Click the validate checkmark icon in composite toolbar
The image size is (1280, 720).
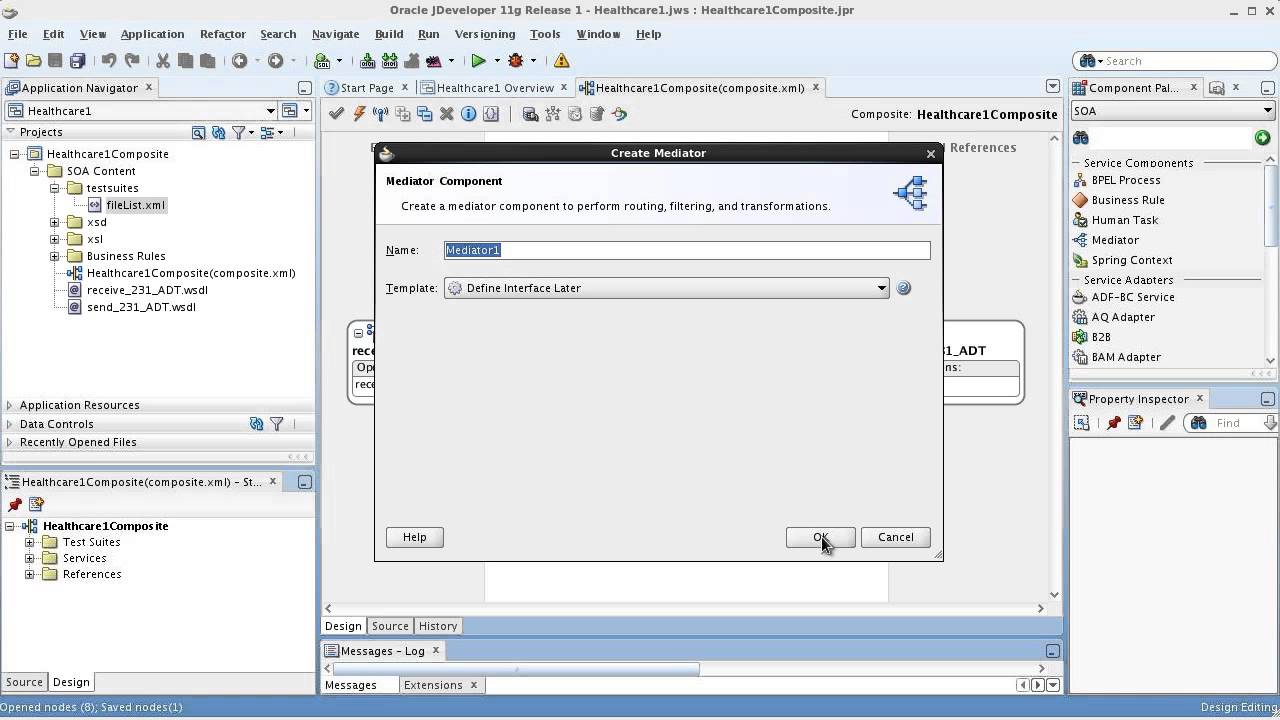pyautogui.click(x=336, y=114)
